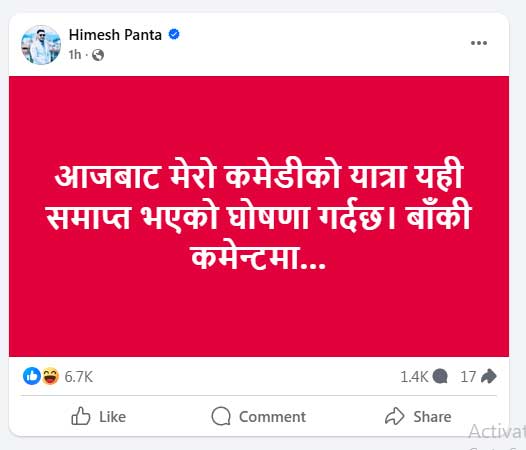The height and width of the screenshot is (450, 526).
Task: Open the three-dot post options menu
Action: point(479,43)
